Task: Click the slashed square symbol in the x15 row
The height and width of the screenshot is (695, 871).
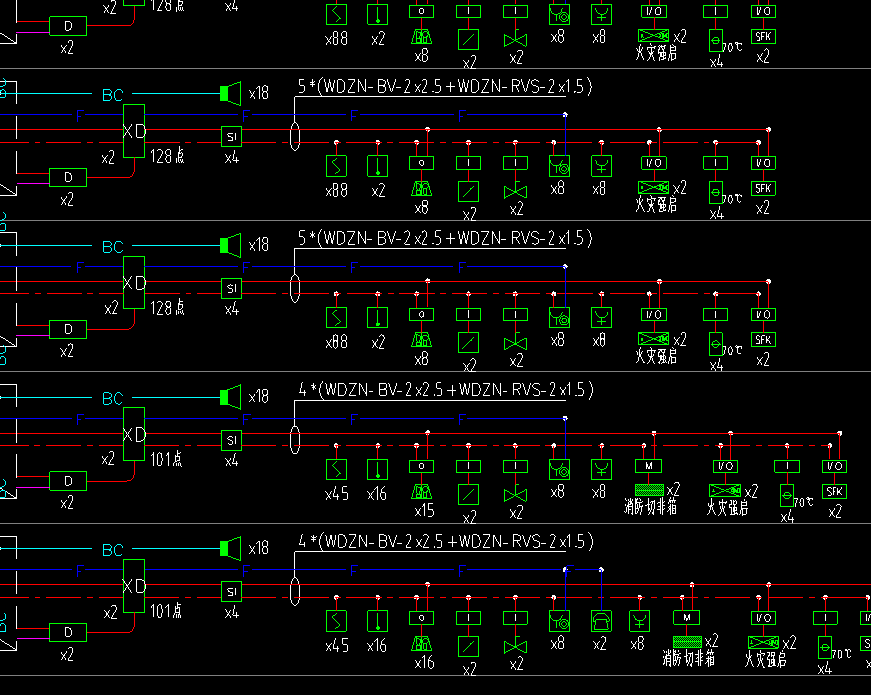Action: pyautogui.click(x=468, y=494)
